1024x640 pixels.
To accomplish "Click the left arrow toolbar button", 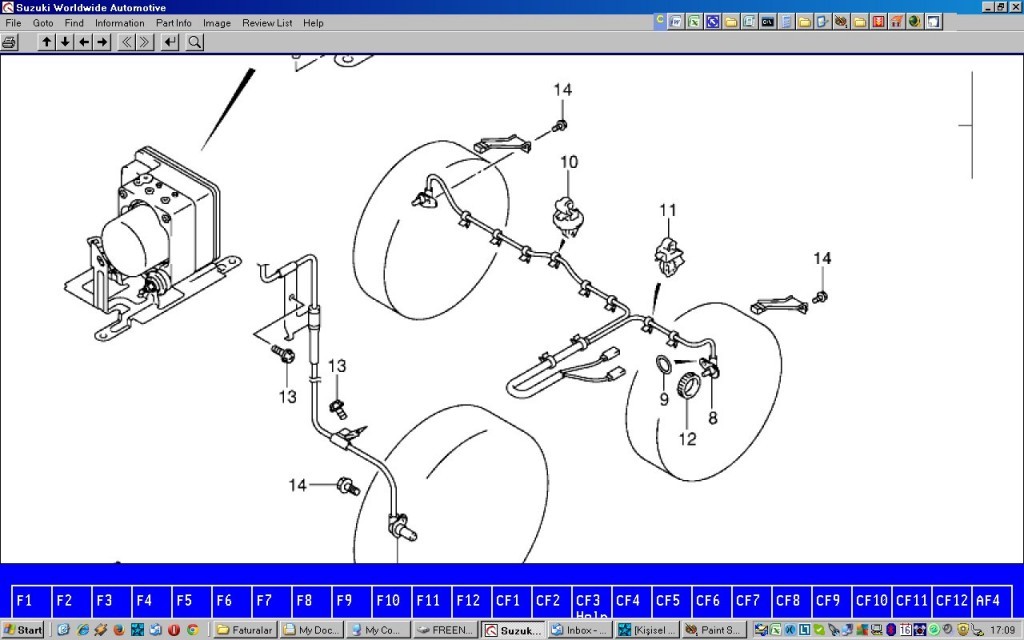I will pos(84,42).
